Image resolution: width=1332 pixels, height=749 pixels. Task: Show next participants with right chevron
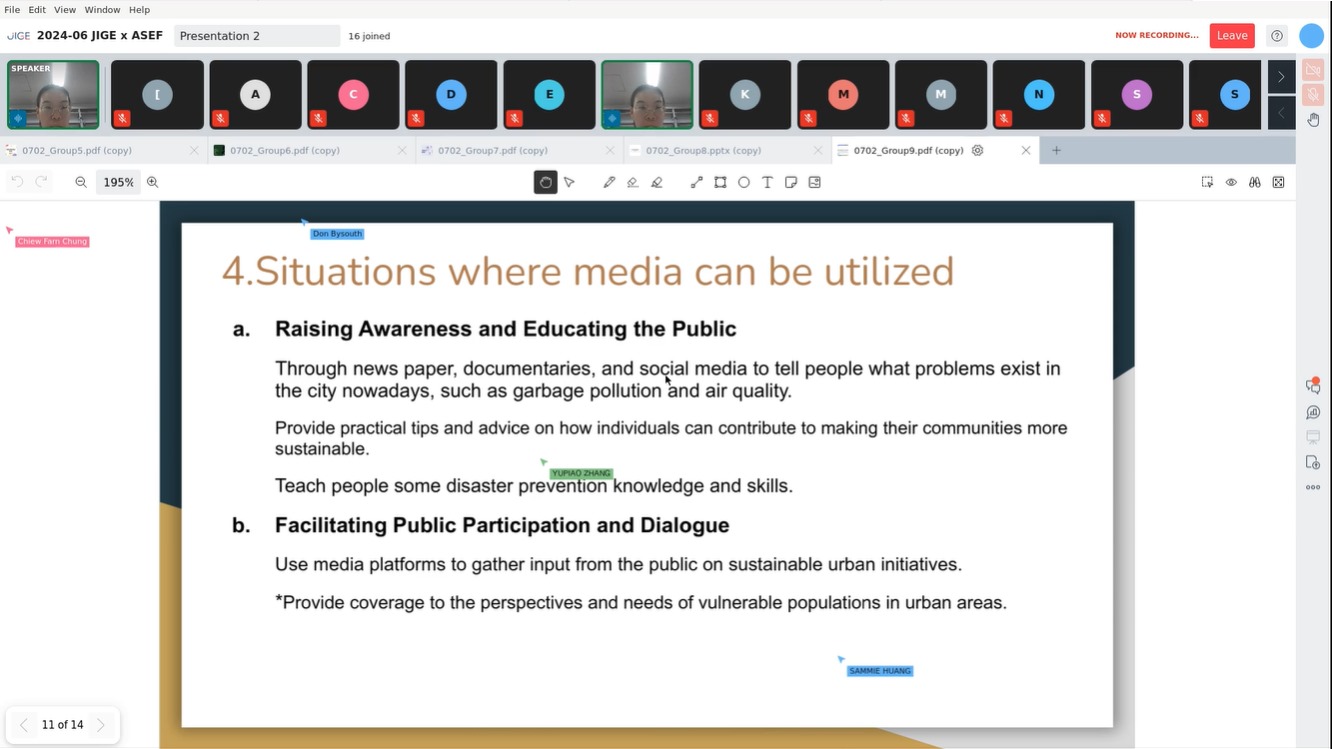[1281, 76]
